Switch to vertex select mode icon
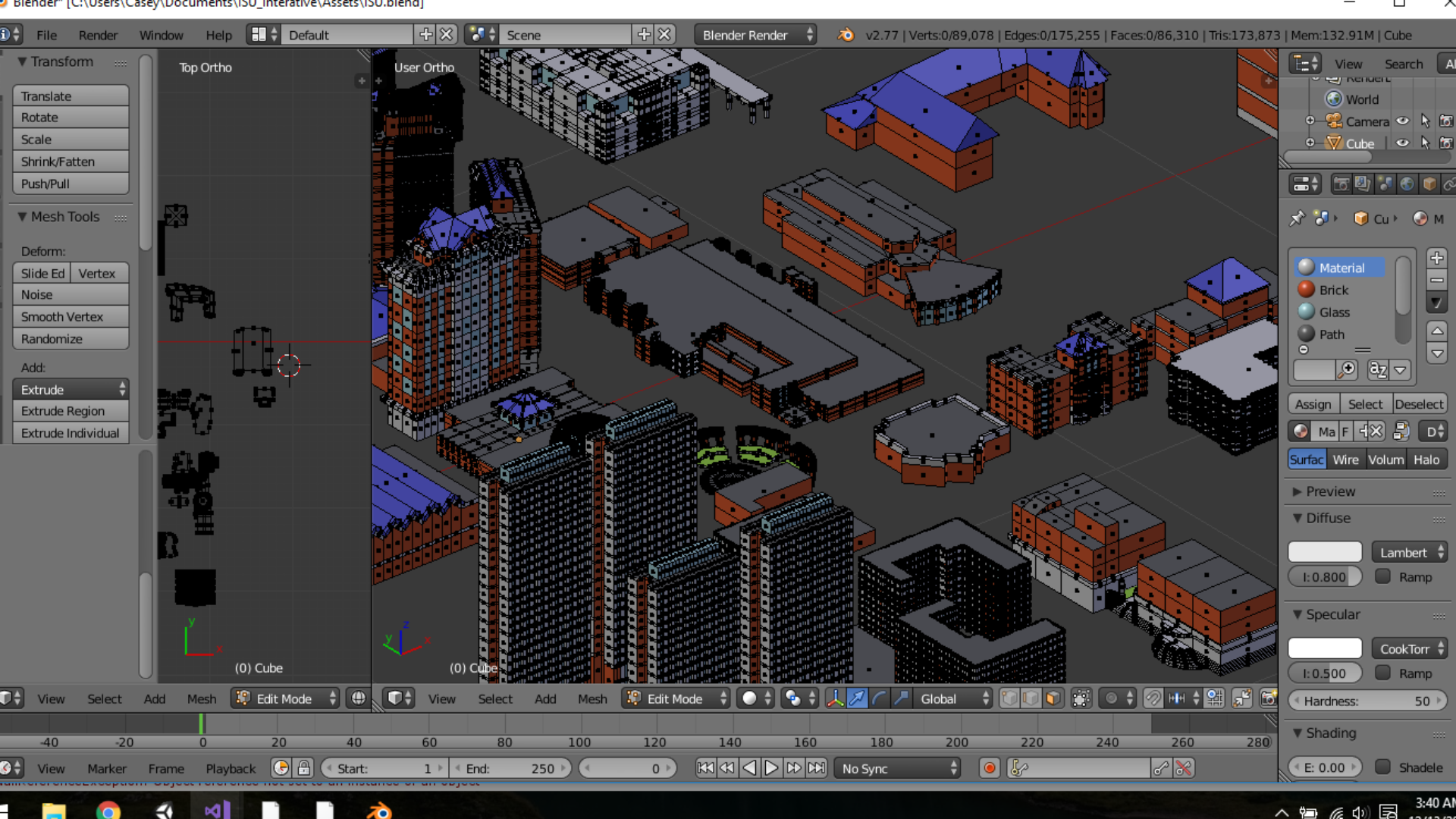This screenshot has width=1456, height=819. (x=1009, y=698)
